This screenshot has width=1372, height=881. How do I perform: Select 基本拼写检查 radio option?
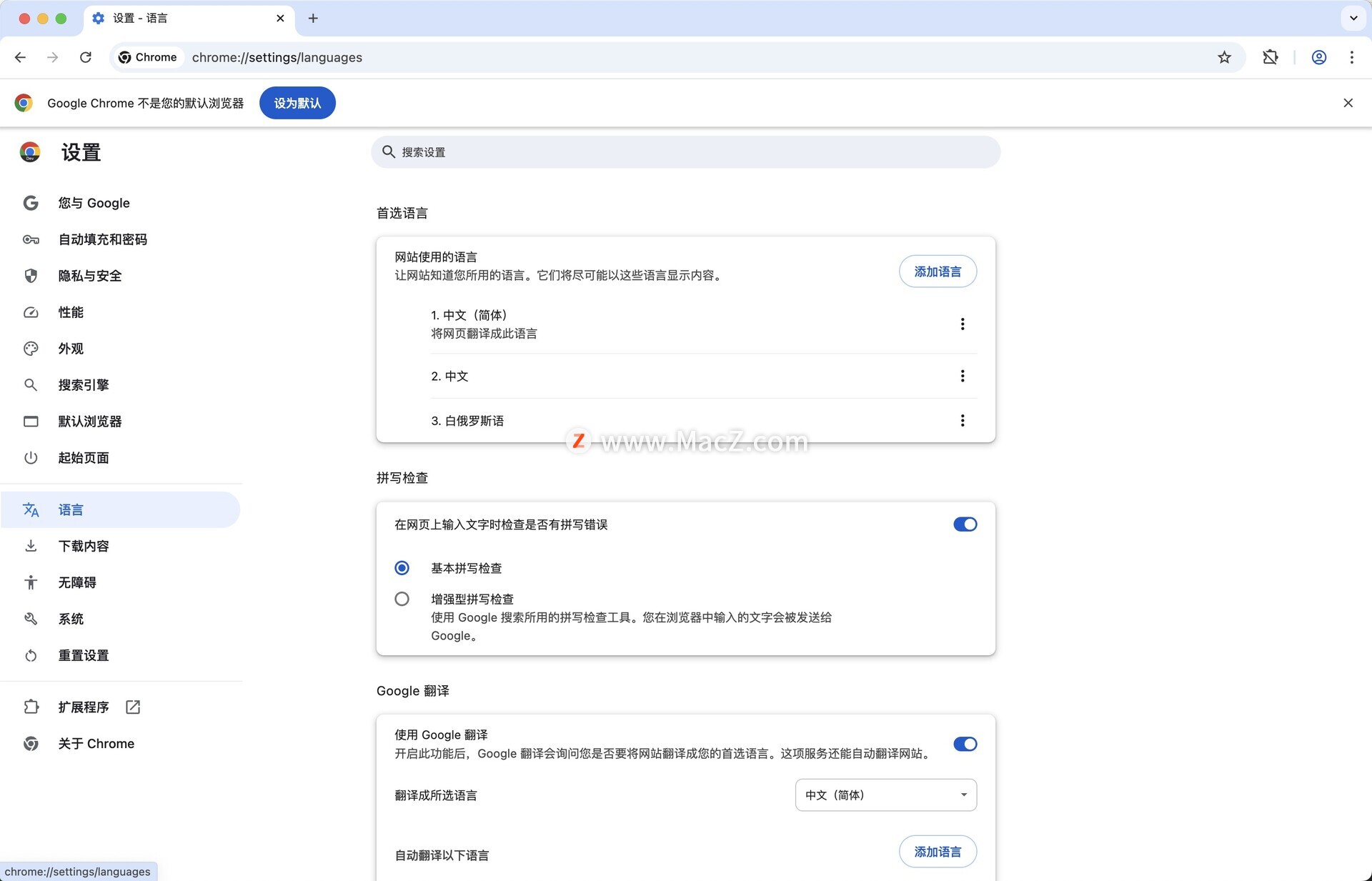402,568
